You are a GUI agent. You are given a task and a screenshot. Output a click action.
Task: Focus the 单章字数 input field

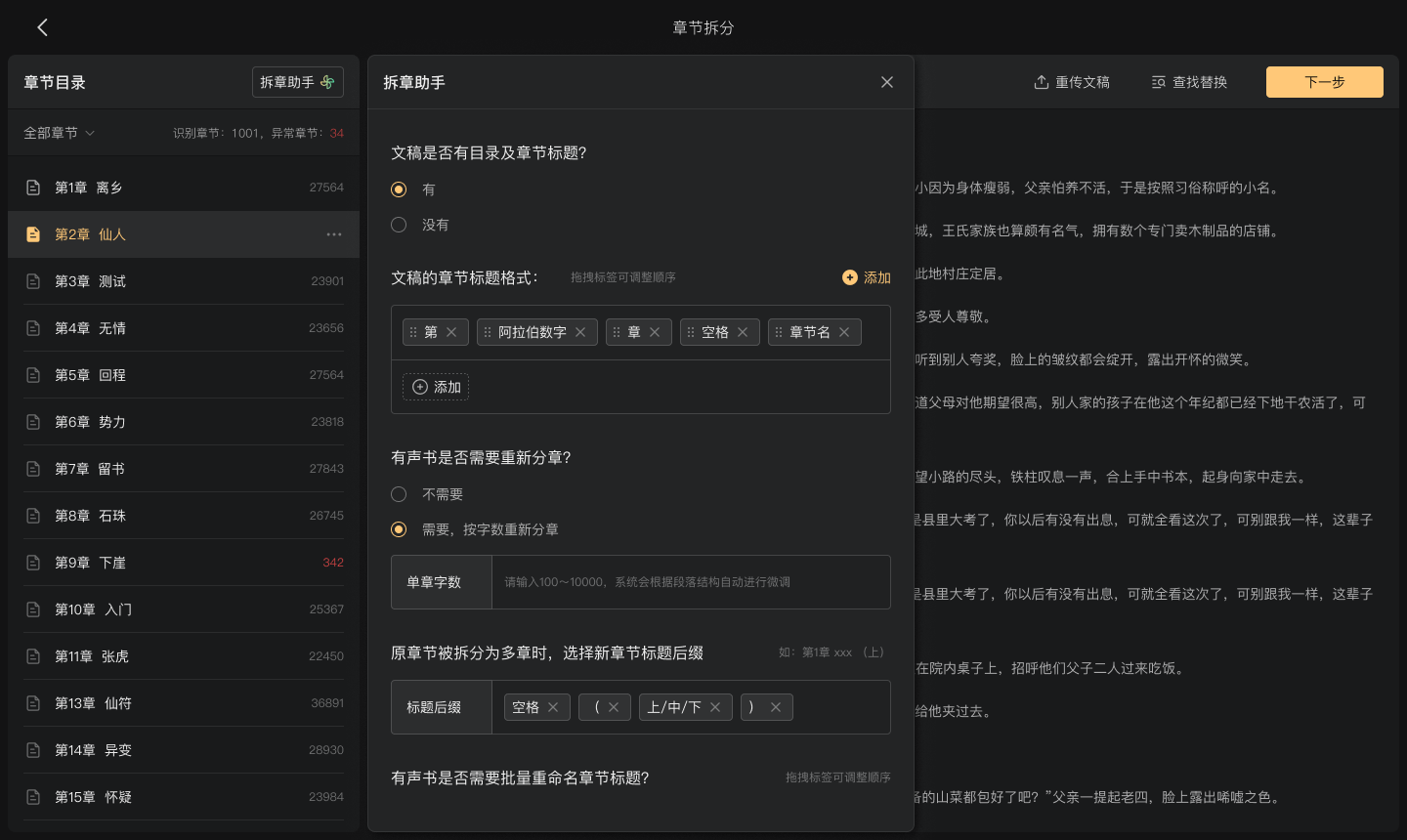click(691, 582)
